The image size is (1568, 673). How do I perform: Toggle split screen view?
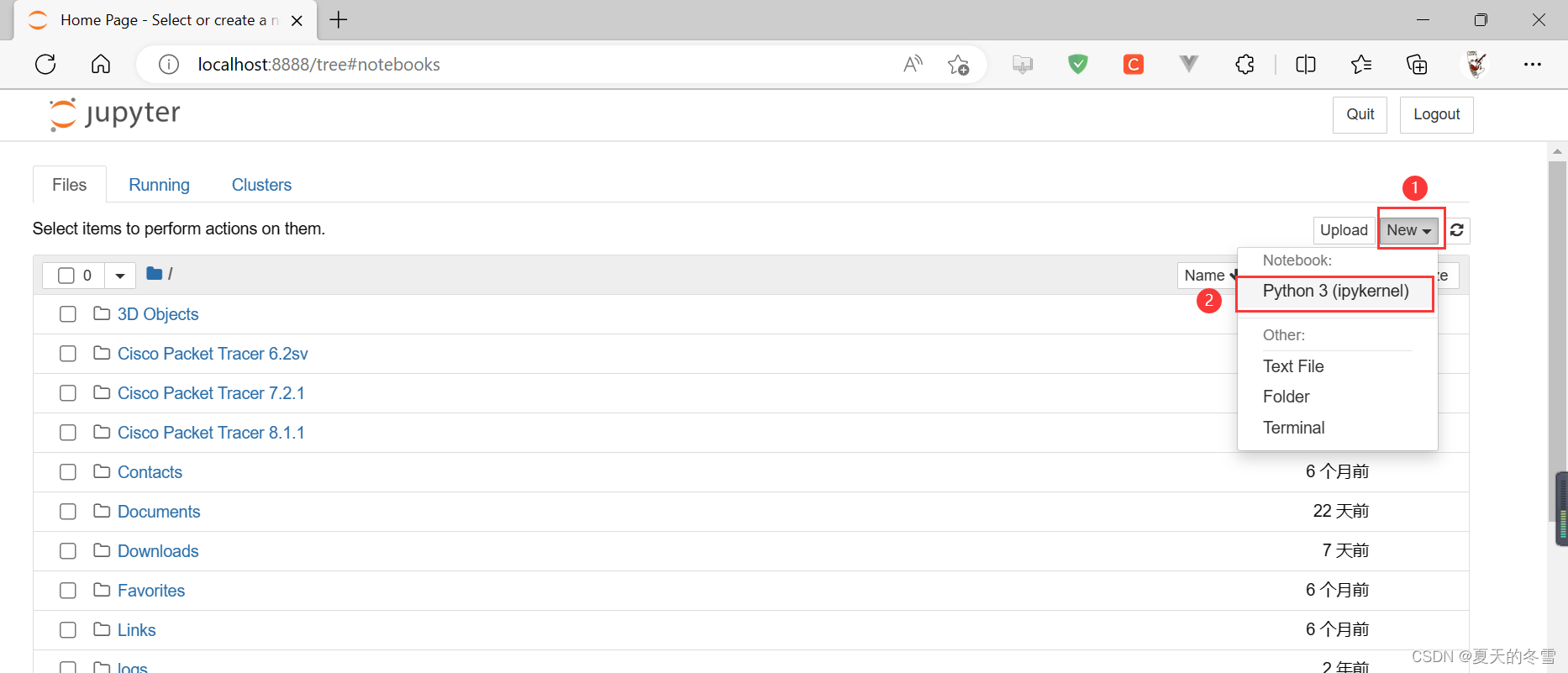tap(1306, 64)
